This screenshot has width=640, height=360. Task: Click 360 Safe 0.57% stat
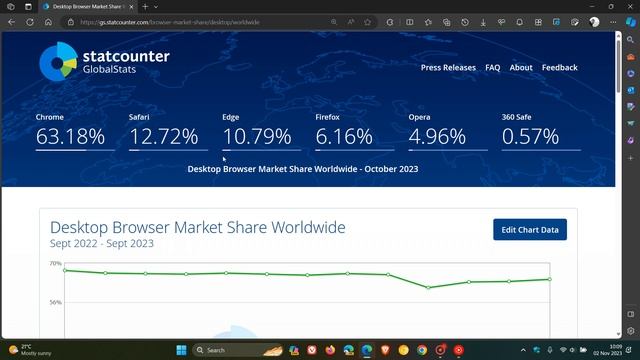pos(541,131)
